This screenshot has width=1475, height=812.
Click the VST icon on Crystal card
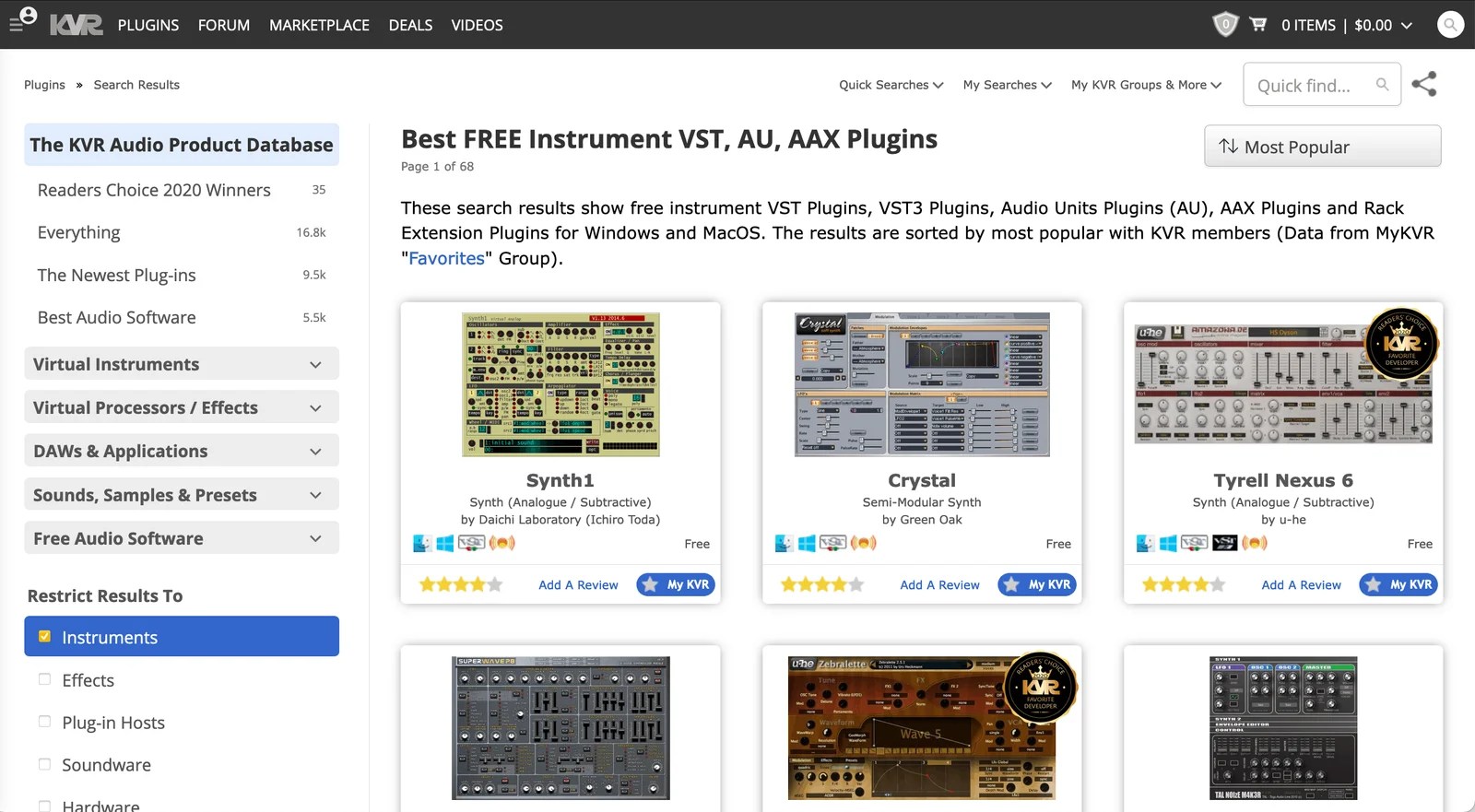[832, 543]
